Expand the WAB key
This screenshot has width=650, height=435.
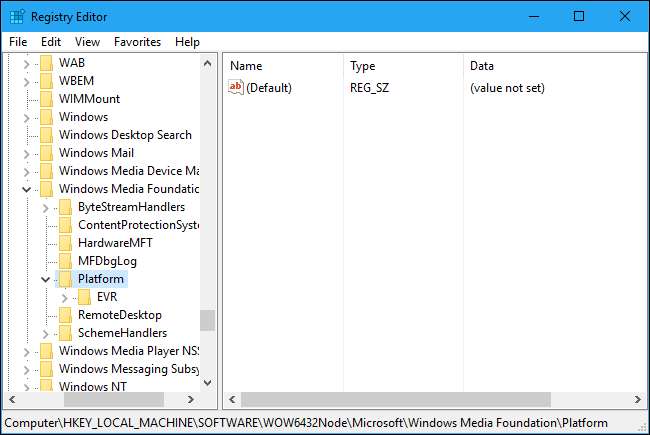pos(27,64)
